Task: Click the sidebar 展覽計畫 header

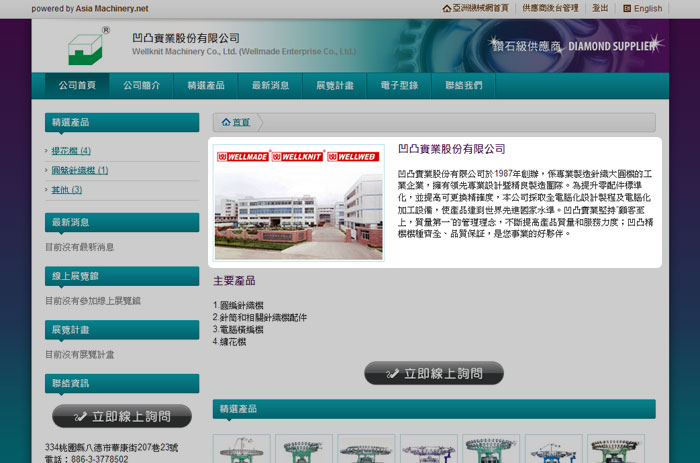Action: click(122, 330)
